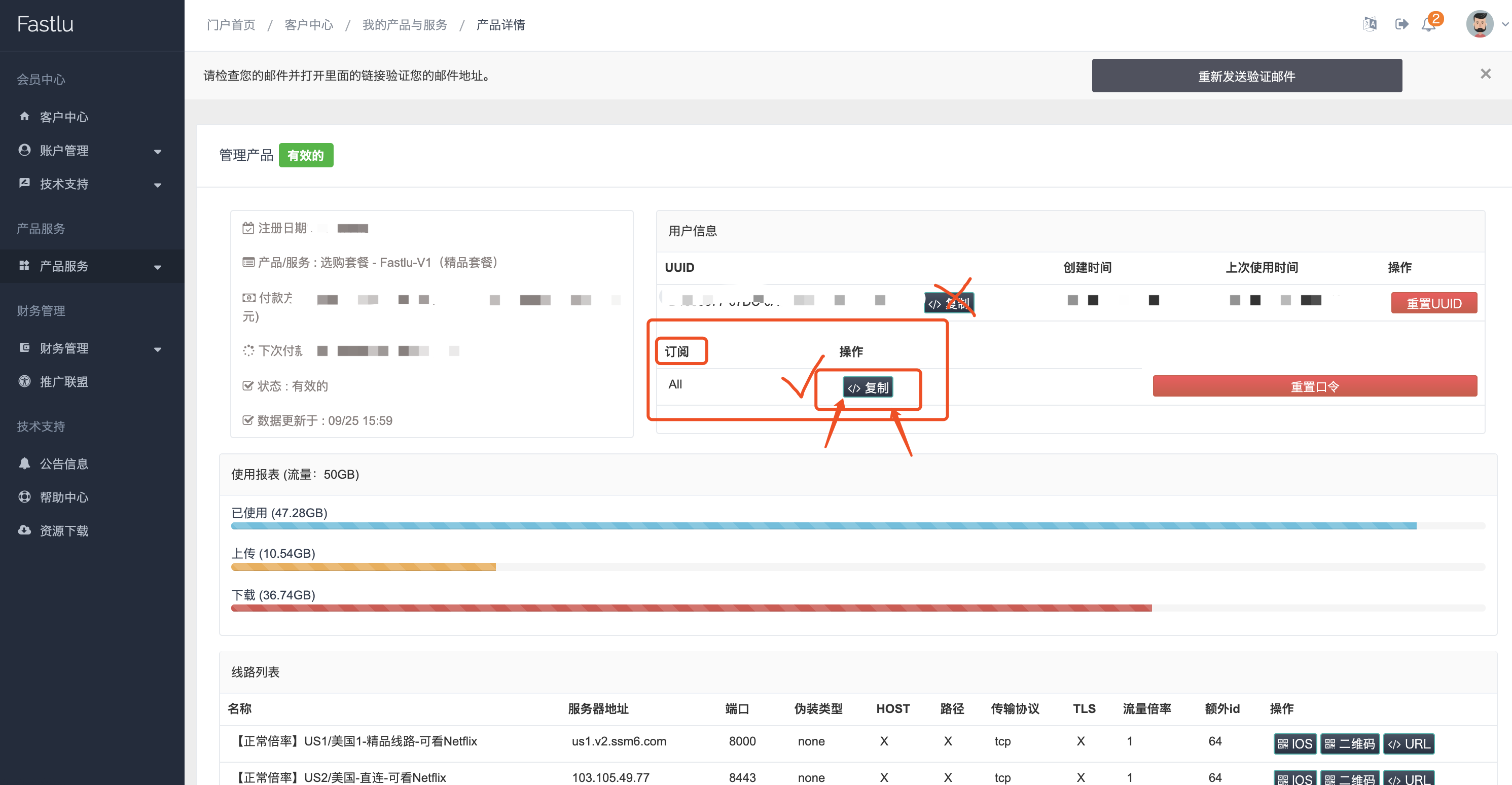1512x785 pixels.
Task: Click the user avatar picture
Action: (1479, 24)
